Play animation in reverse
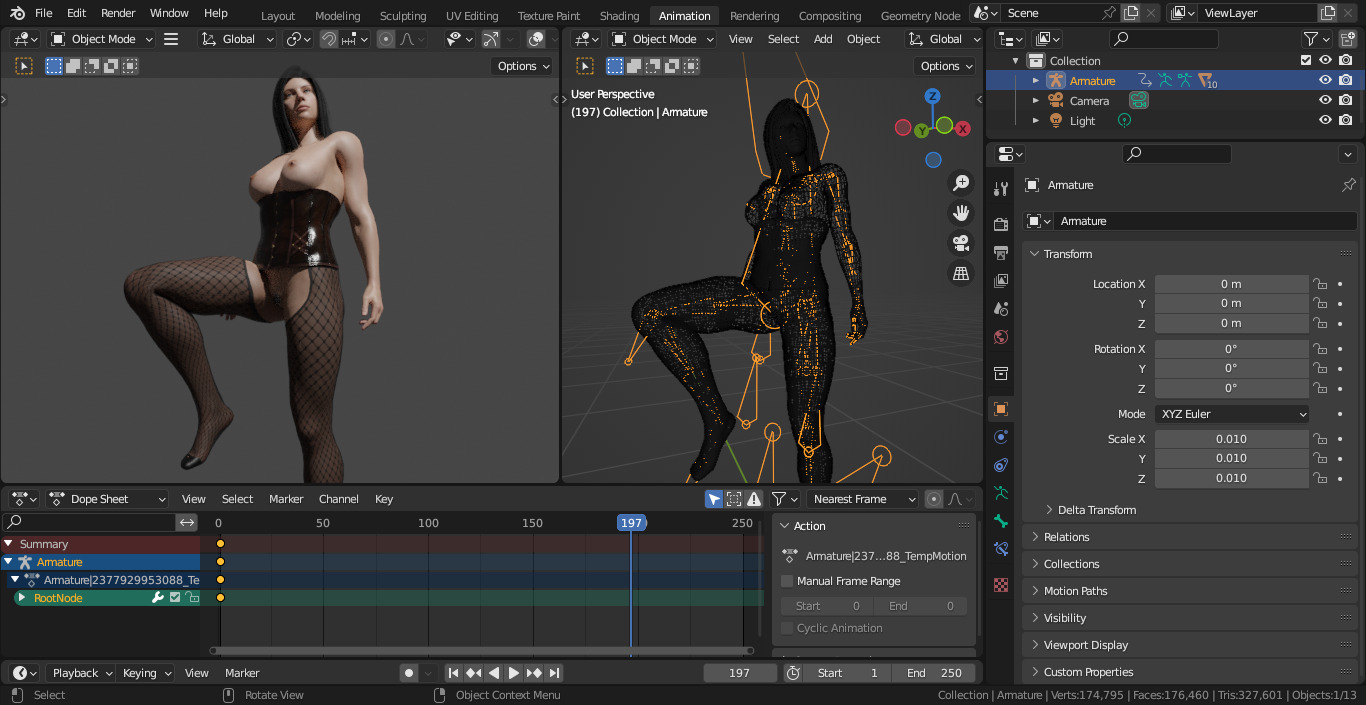This screenshot has height=705, width=1366. coord(494,673)
